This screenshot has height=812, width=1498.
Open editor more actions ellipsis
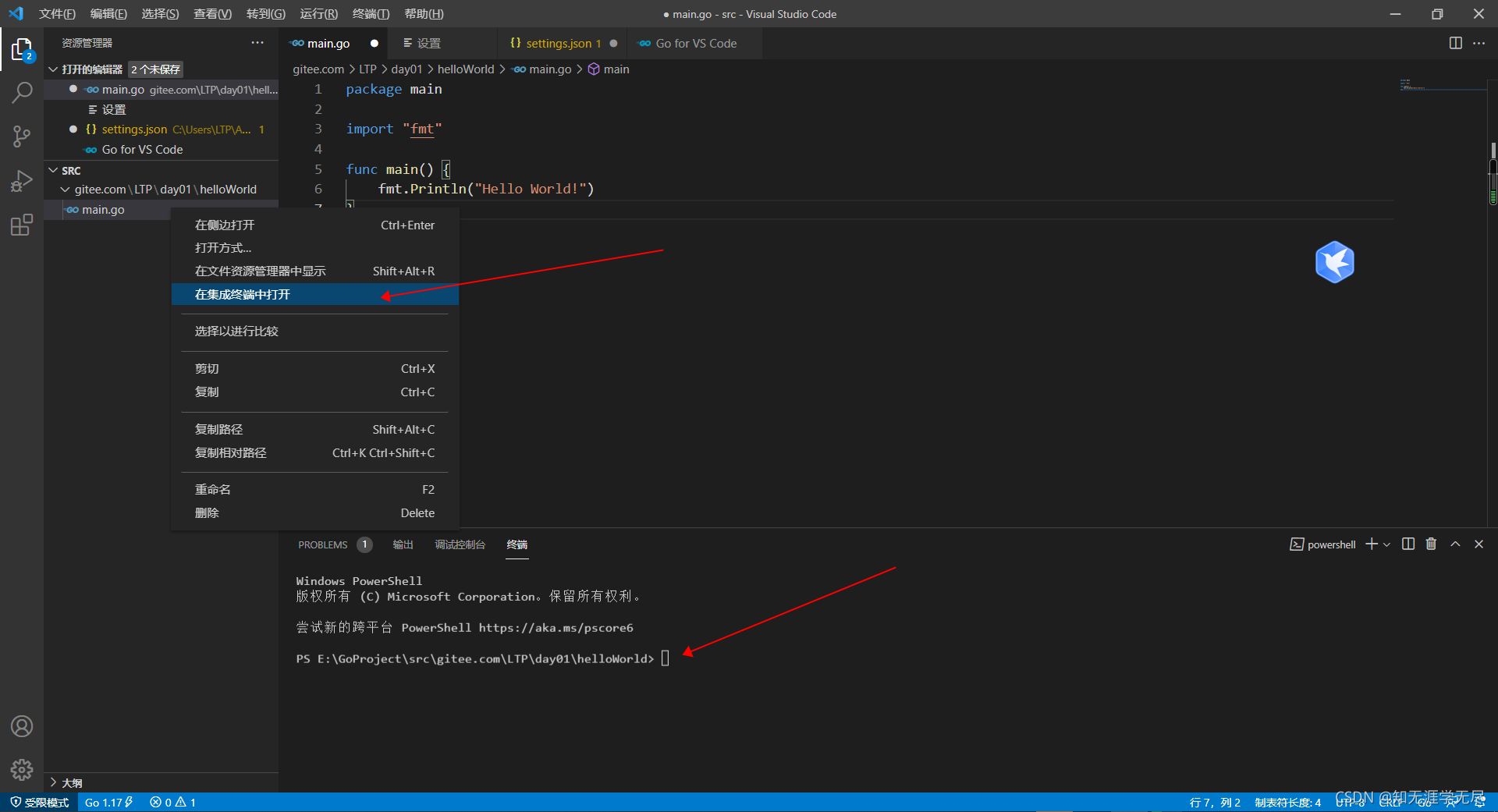1478,43
